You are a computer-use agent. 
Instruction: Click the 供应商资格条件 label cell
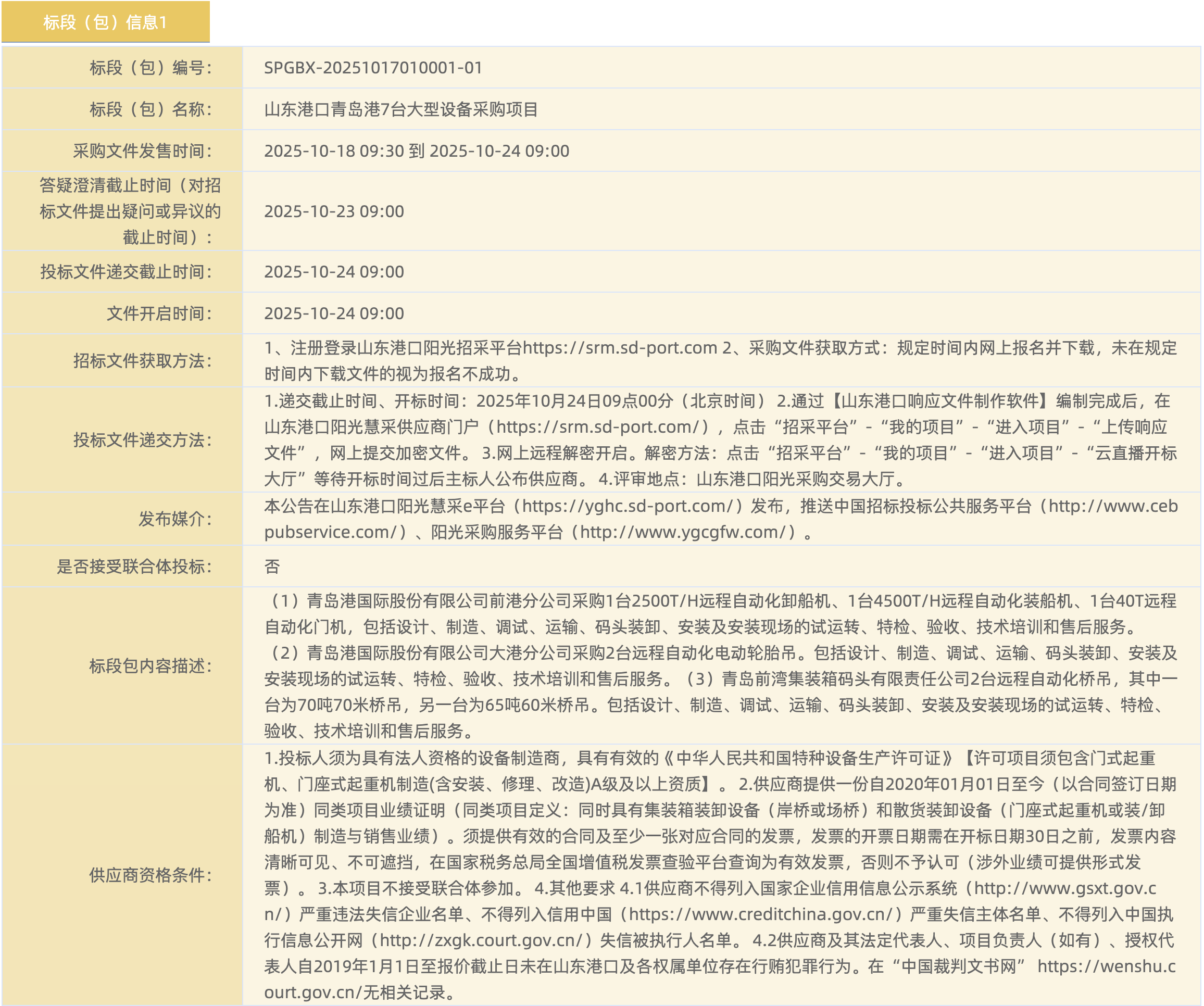click(150, 875)
